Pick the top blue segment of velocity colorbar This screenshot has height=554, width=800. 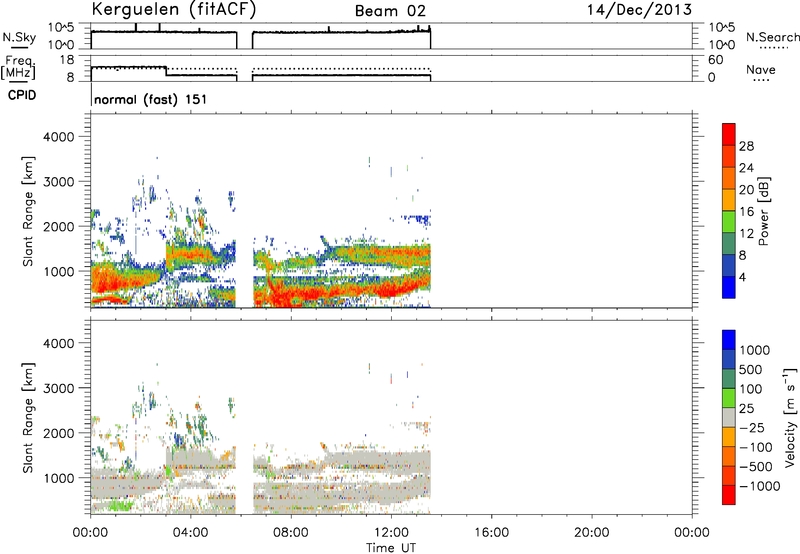click(729, 340)
